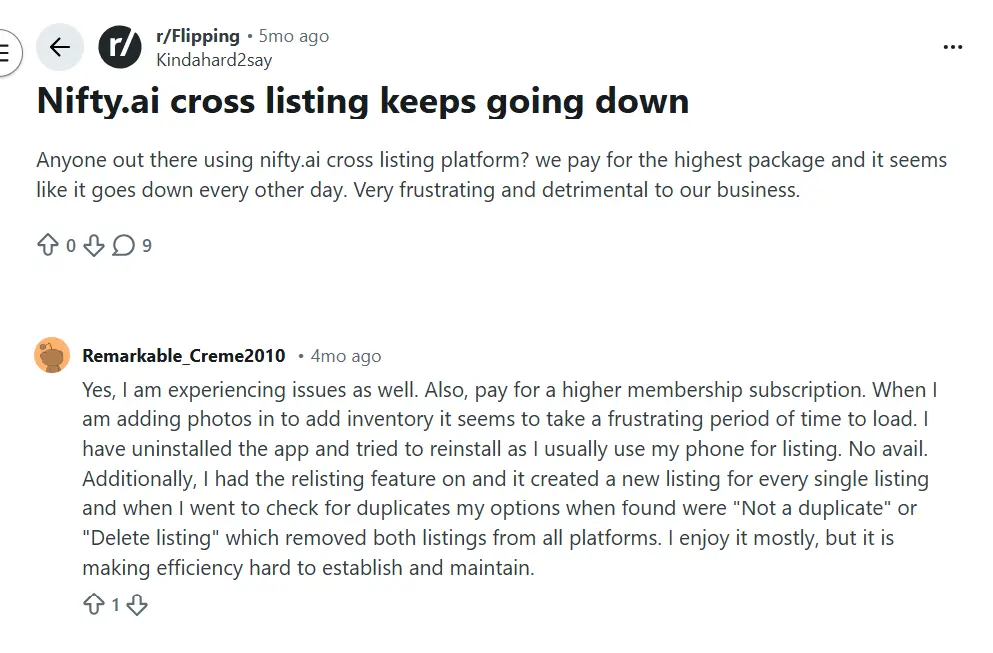Downvote Remarkable_Creme2010's comment
The width and height of the screenshot is (993, 653).
tap(138, 604)
